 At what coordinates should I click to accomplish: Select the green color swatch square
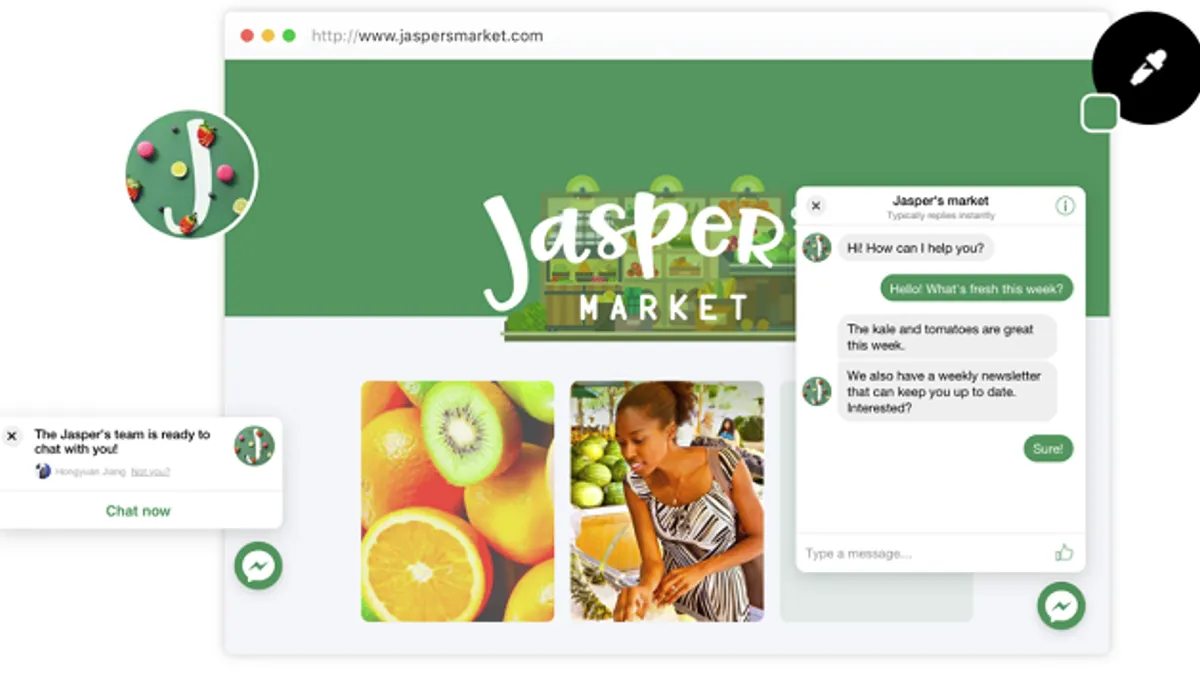[1100, 113]
